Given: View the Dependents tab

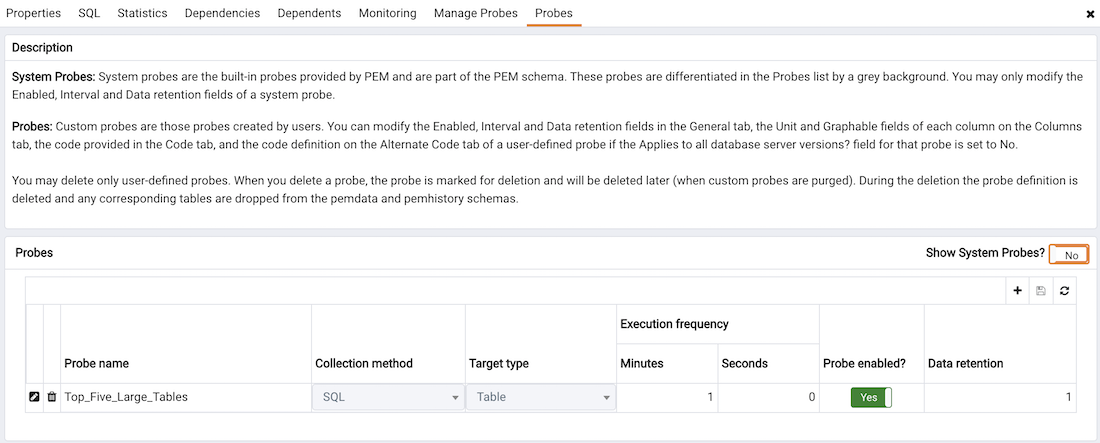Looking at the screenshot, I should 309,13.
